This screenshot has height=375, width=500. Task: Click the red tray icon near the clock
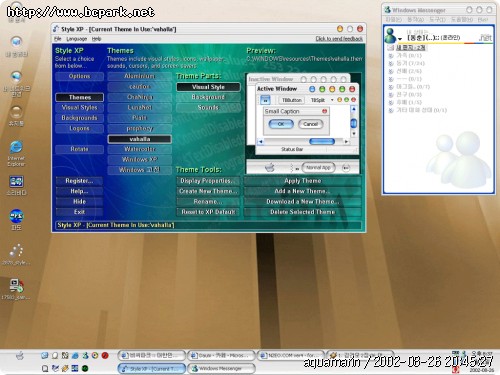(455, 369)
